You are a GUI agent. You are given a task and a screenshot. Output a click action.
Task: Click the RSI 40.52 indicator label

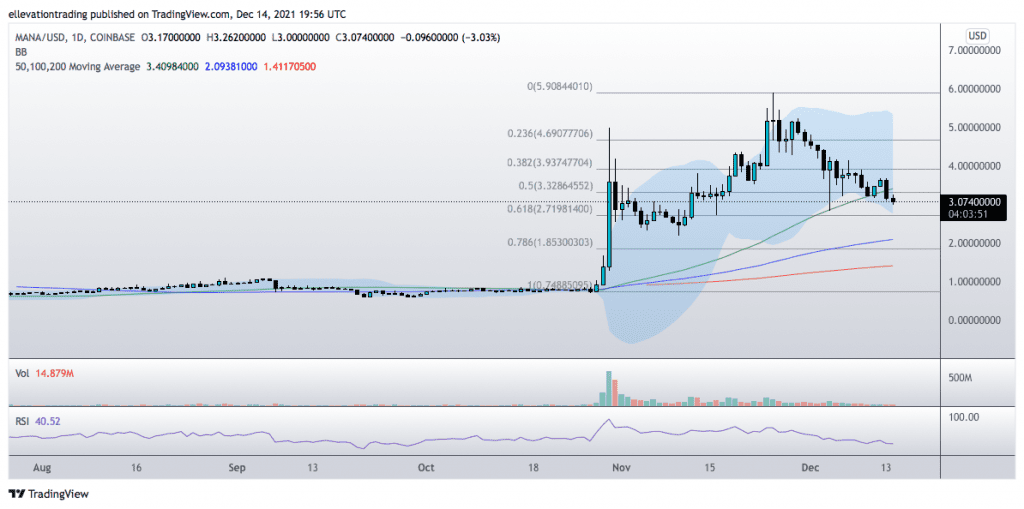(38, 421)
